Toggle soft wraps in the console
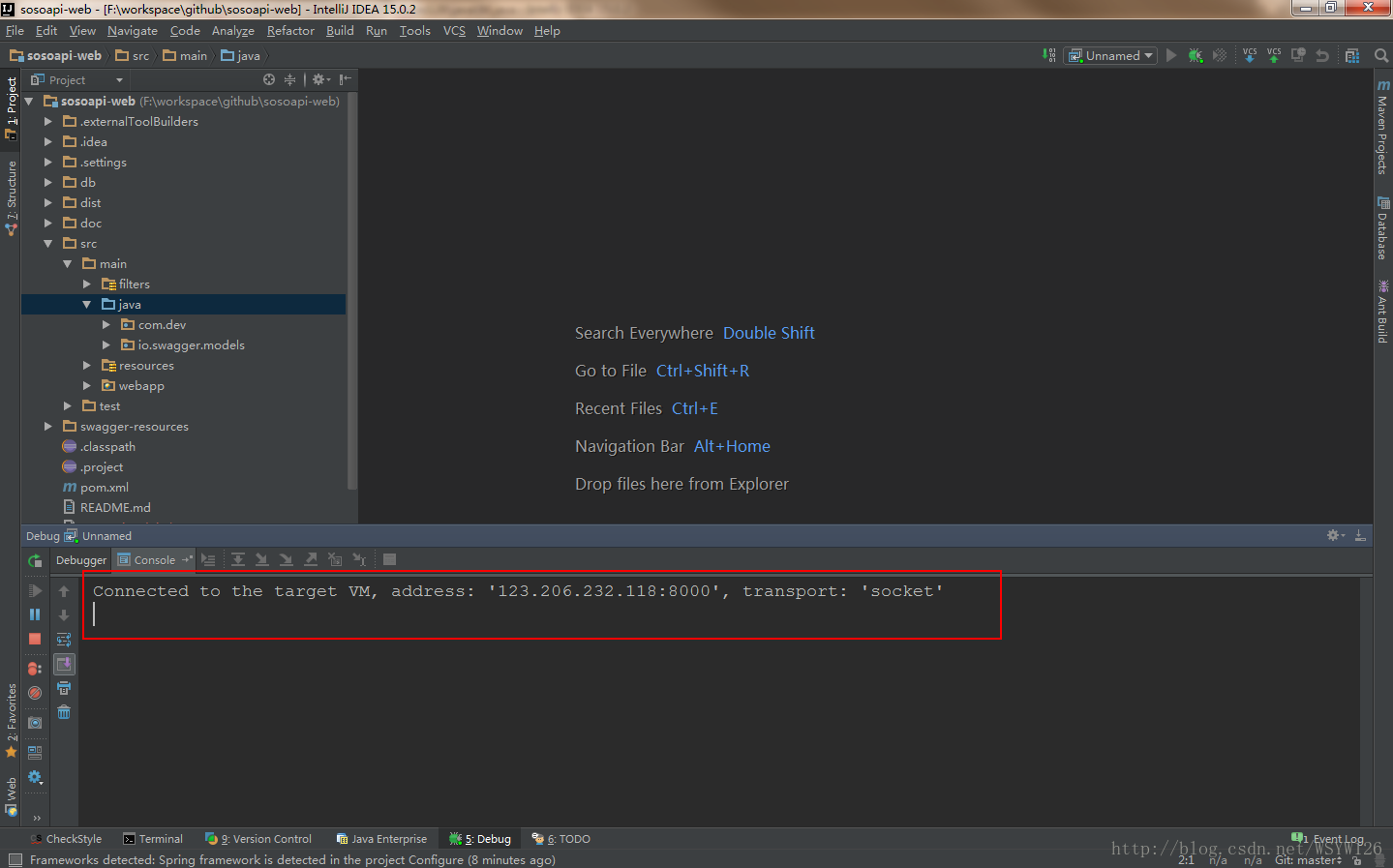 pyautogui.click(x=64, y=640)
